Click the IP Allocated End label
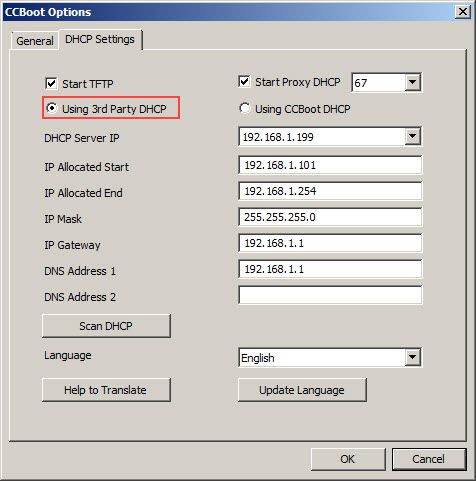The width and height of the screenshot is (476, 481). tap(83, 193)
